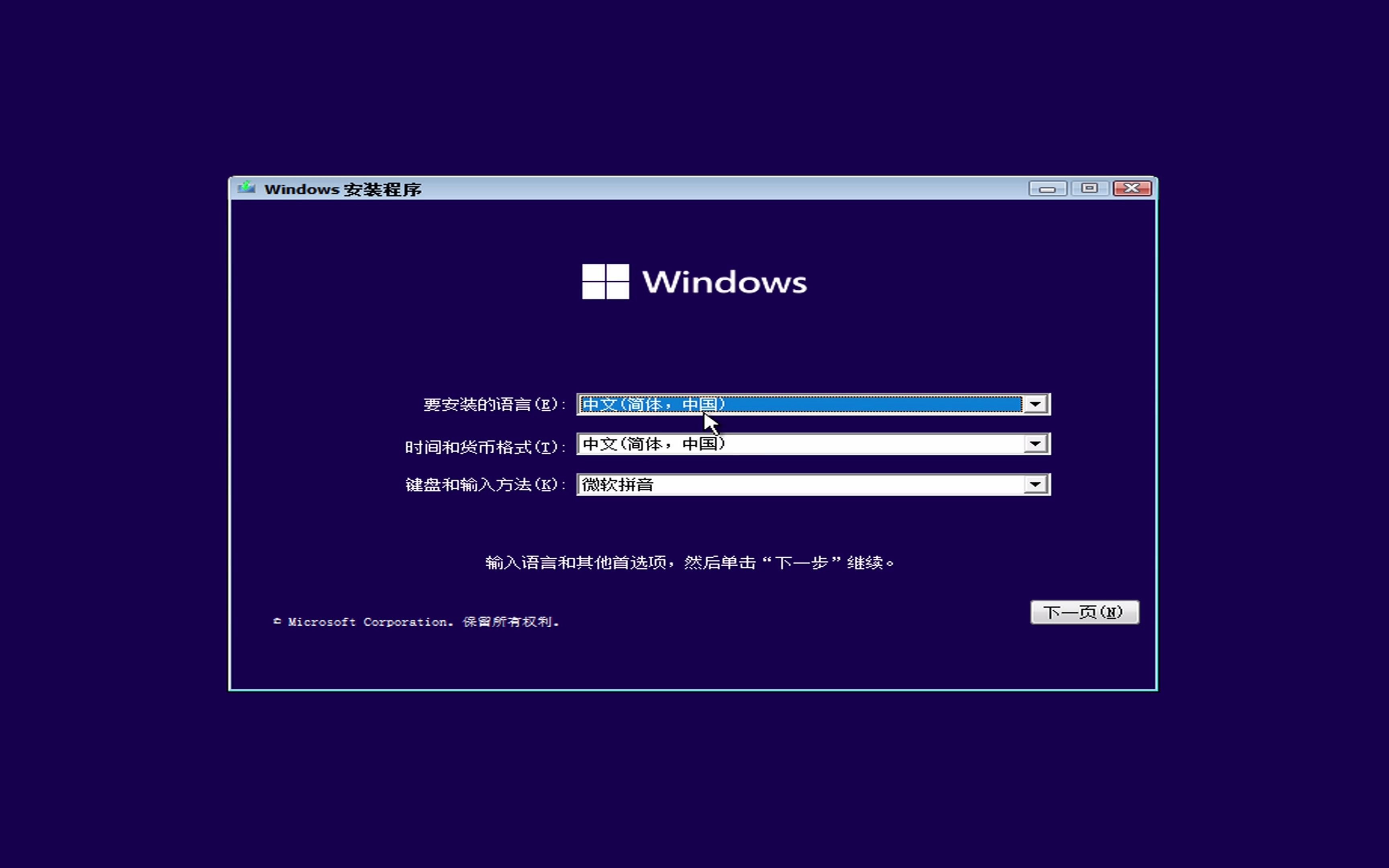Click the Windows wordmark text
This screenshot has height=868, width=1389.
tap(724, 282)
